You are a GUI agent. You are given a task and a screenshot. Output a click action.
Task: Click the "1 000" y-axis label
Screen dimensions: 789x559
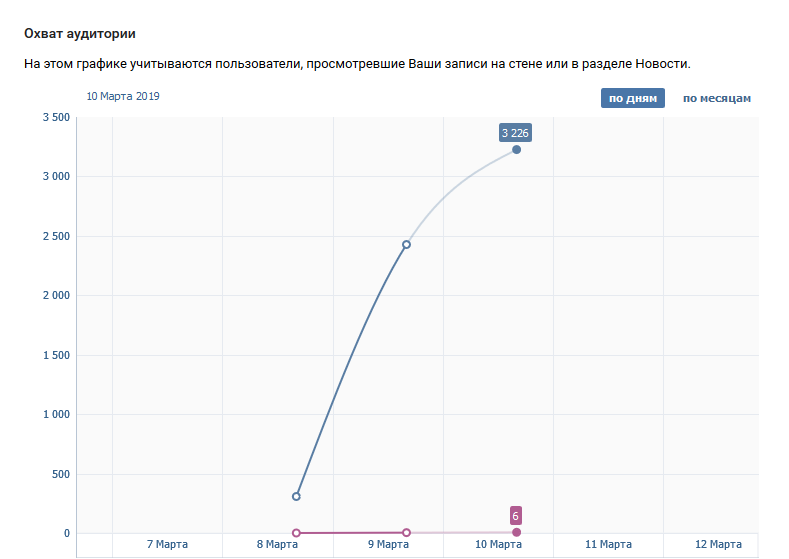56,414
